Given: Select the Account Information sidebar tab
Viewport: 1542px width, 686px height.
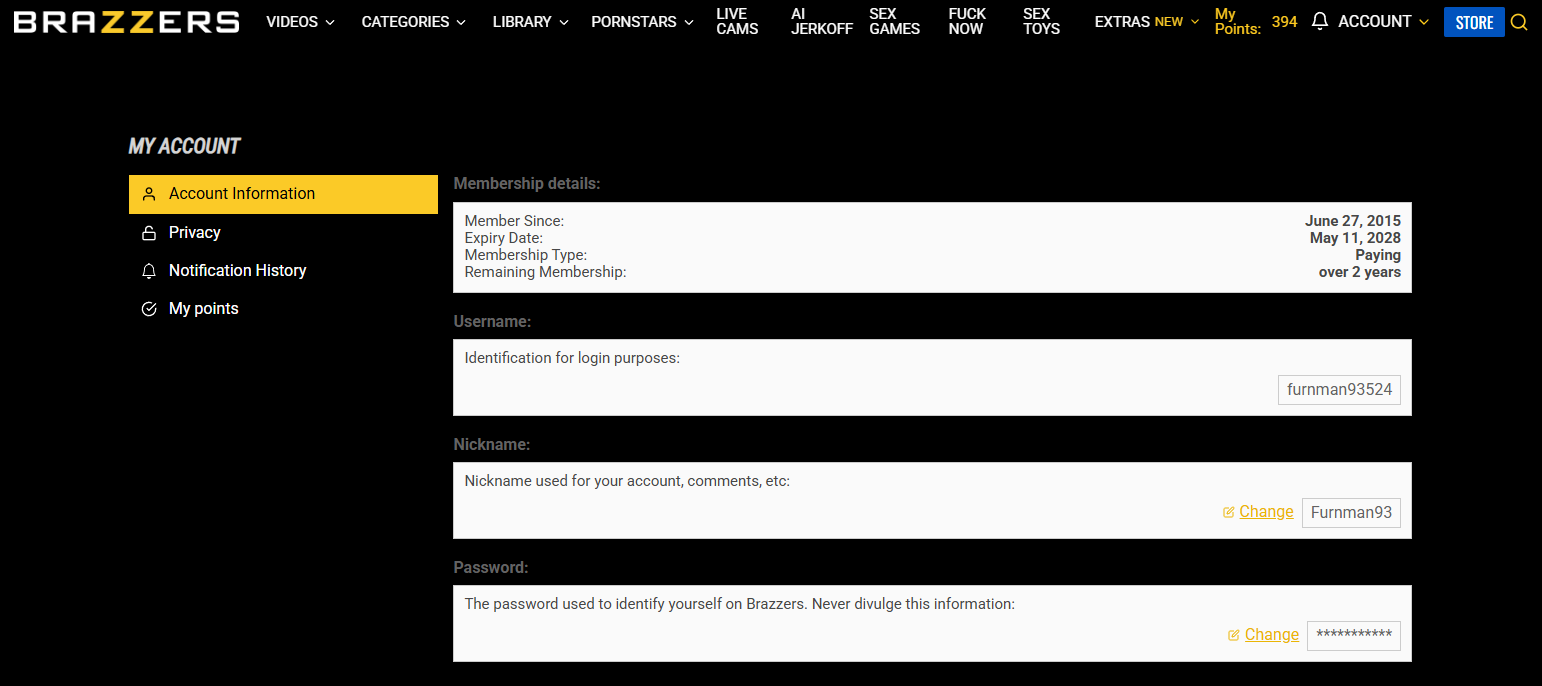Looking at the screenshot, I should click(283, 194).
